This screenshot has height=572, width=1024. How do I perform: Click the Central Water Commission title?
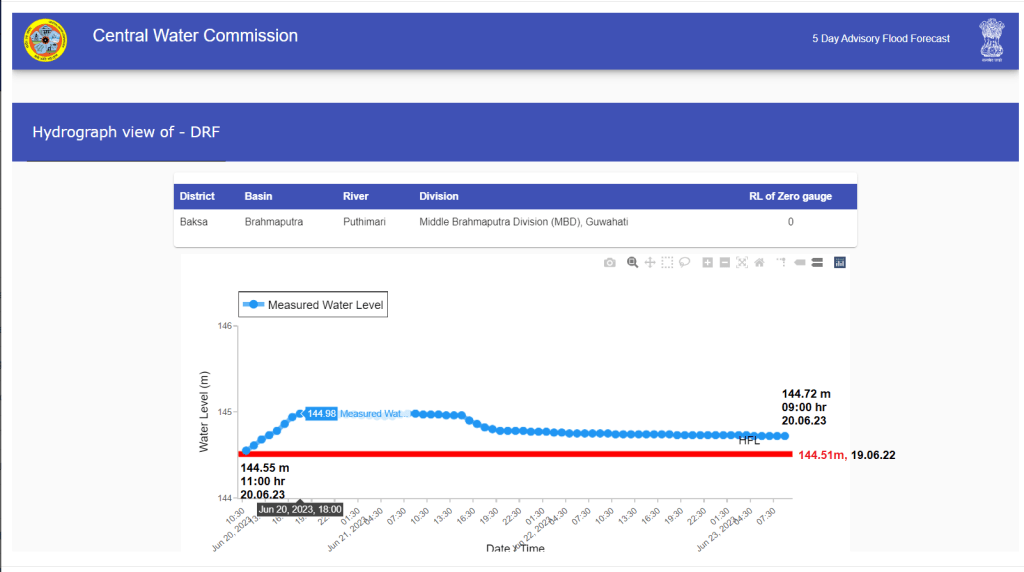(x=195, y=36)
